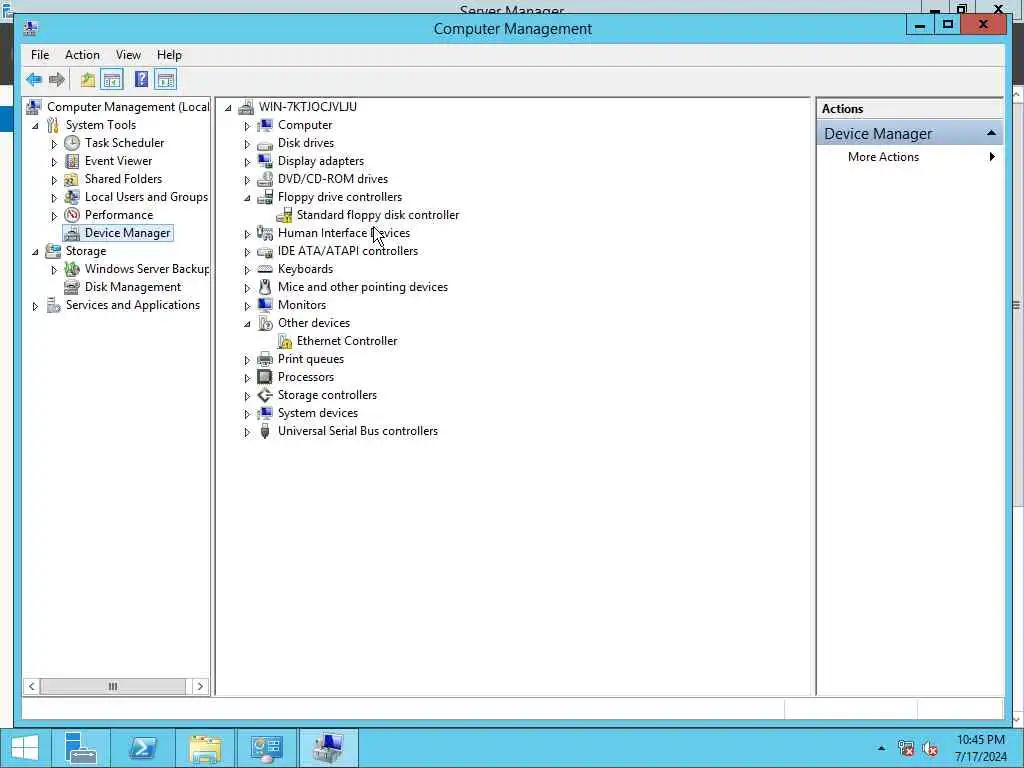Click left tree scroll right arrow

coord(200,686)
